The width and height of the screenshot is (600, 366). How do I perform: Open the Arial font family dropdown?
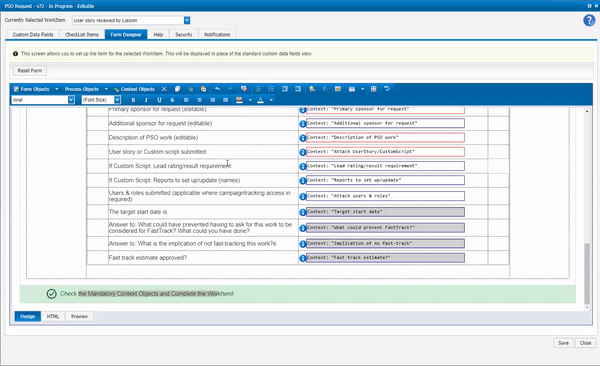pyautogui.click(x=71, y=100)
